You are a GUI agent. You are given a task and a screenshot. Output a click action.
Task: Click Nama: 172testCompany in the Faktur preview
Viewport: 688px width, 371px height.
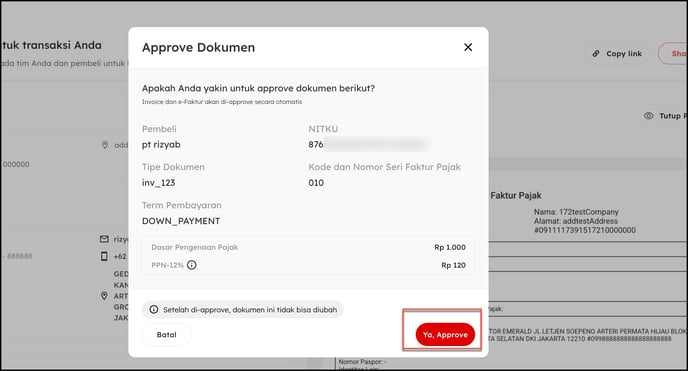coord(576,212)
